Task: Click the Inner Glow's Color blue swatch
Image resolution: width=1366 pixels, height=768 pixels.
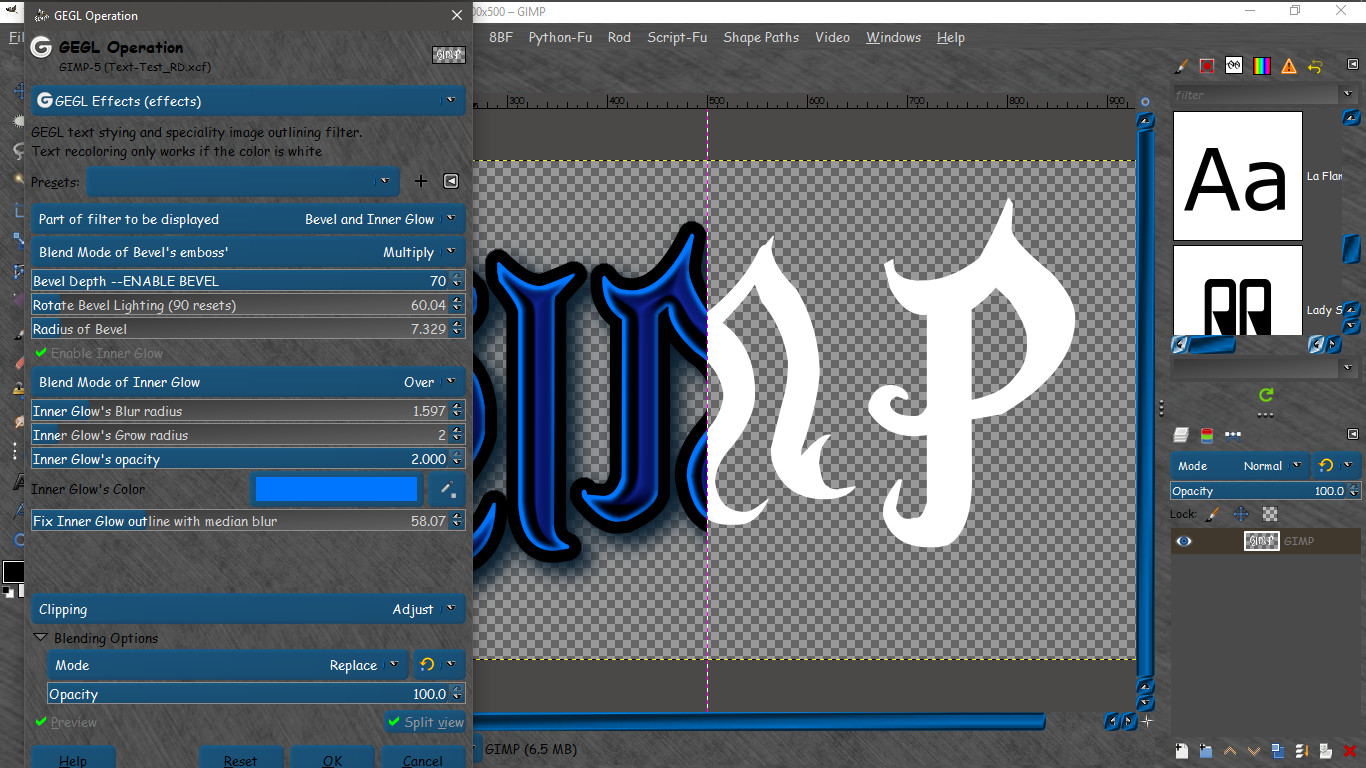Action: (336, 489)
